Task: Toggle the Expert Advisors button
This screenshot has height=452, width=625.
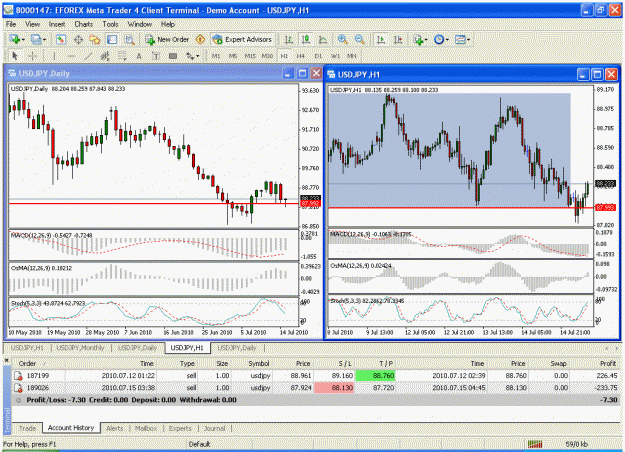Action: pyautogui.click(x=243, y=39)
